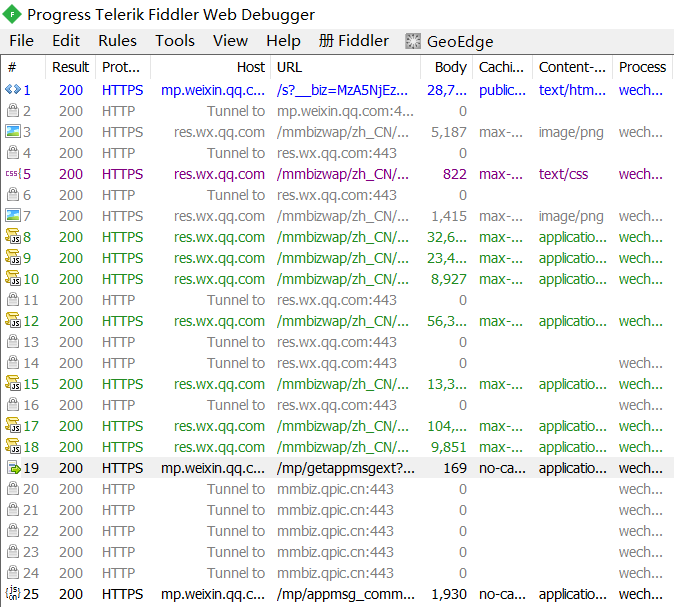Click the HTML document icon of session 1
Screen dimensions: 674x607
point(13,90)
